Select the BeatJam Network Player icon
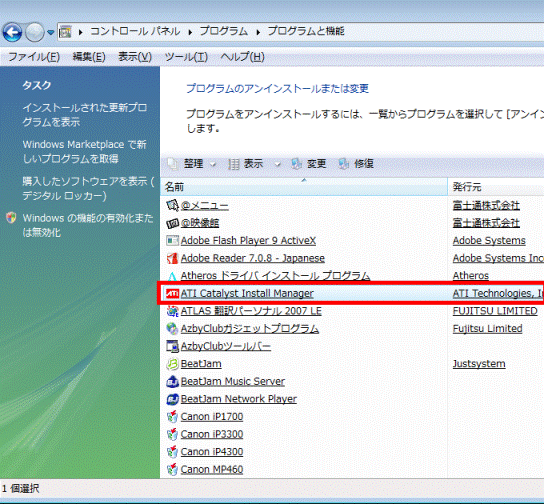 tap(172, 399)
